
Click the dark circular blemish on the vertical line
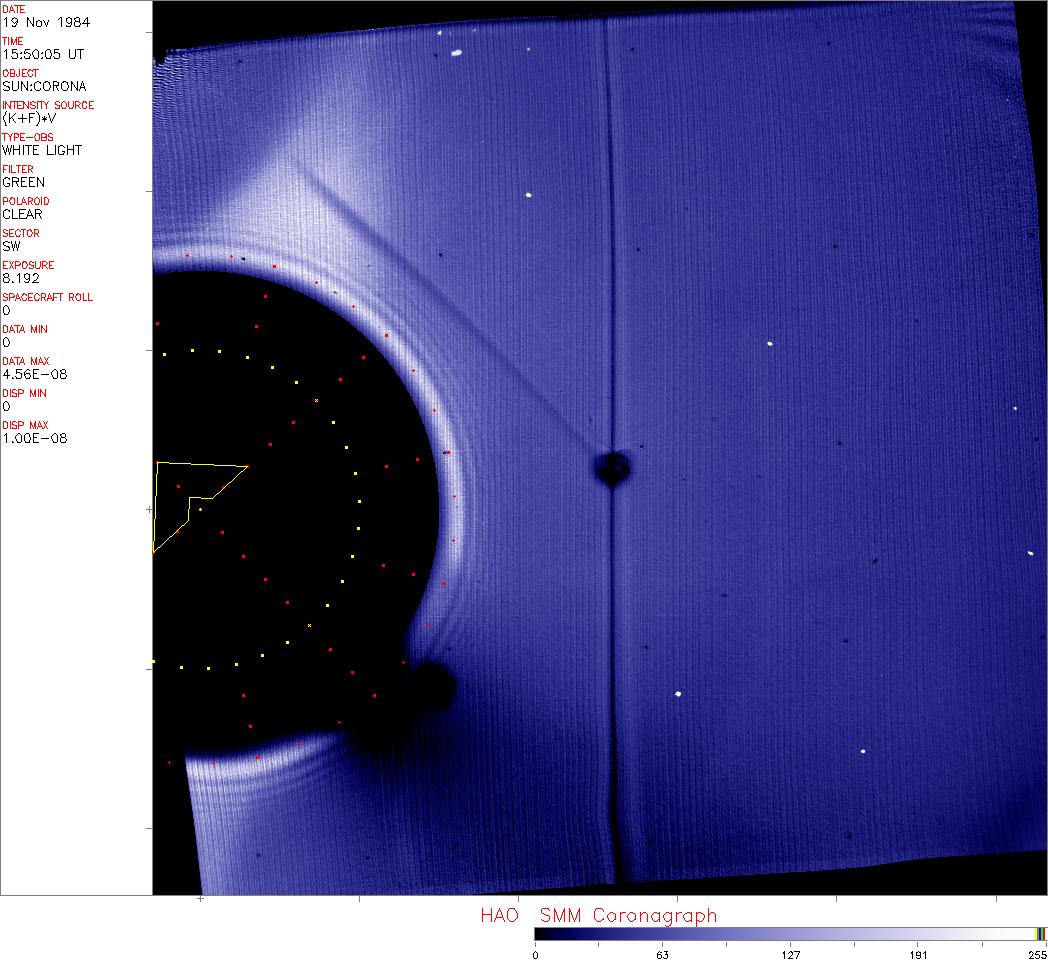tap(611, 467)
